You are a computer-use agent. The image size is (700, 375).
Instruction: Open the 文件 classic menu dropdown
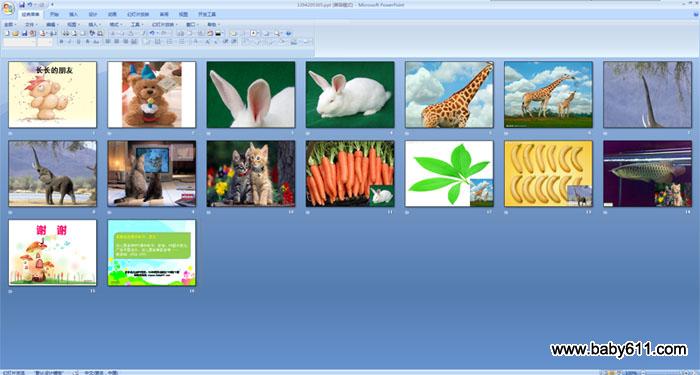click(30, 25)
